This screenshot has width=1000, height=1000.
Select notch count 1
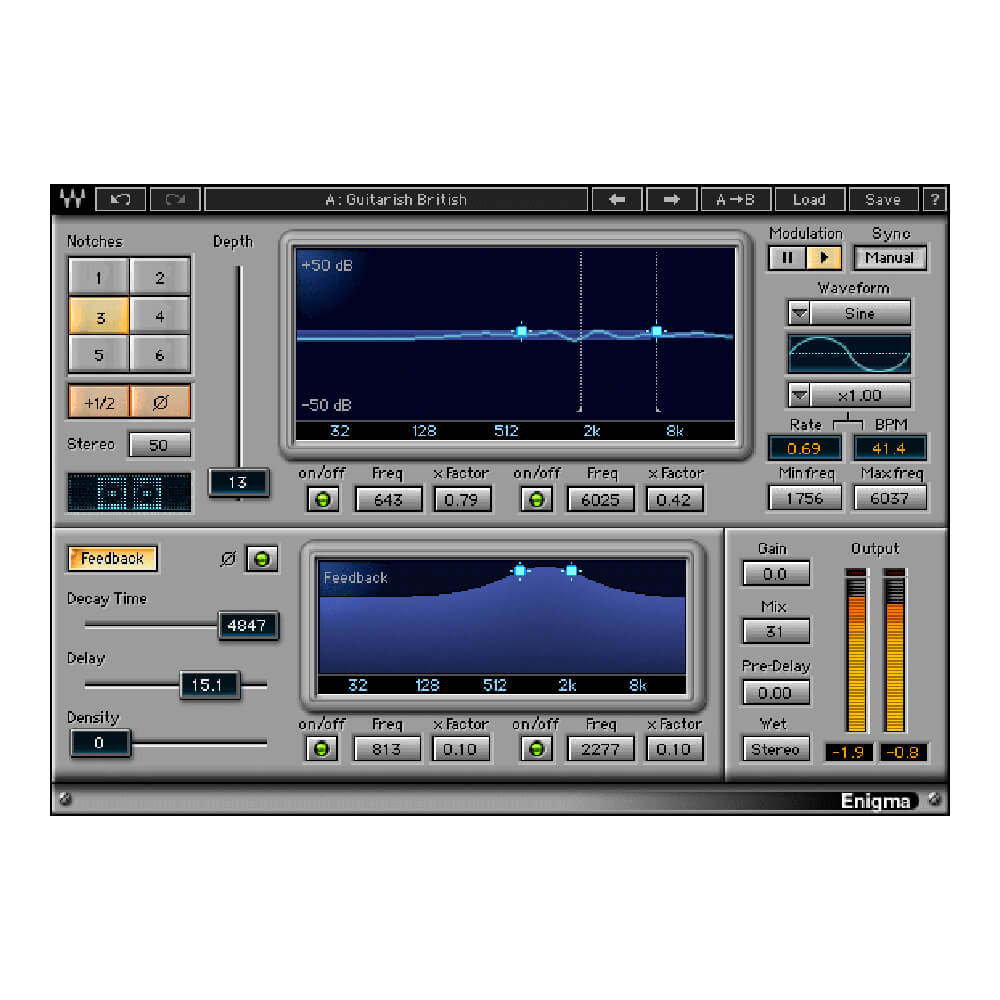[x=99, y=277]
